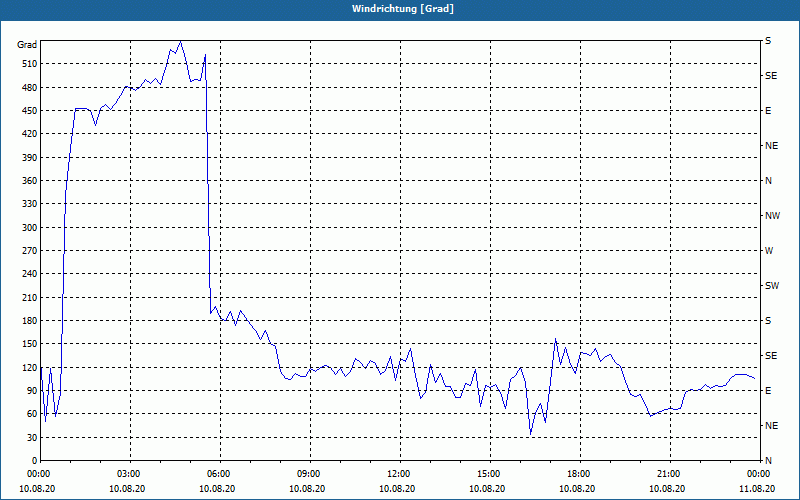Click the 10.08.20 date under 18:00

pyautogui.click(x=578, y=489)
